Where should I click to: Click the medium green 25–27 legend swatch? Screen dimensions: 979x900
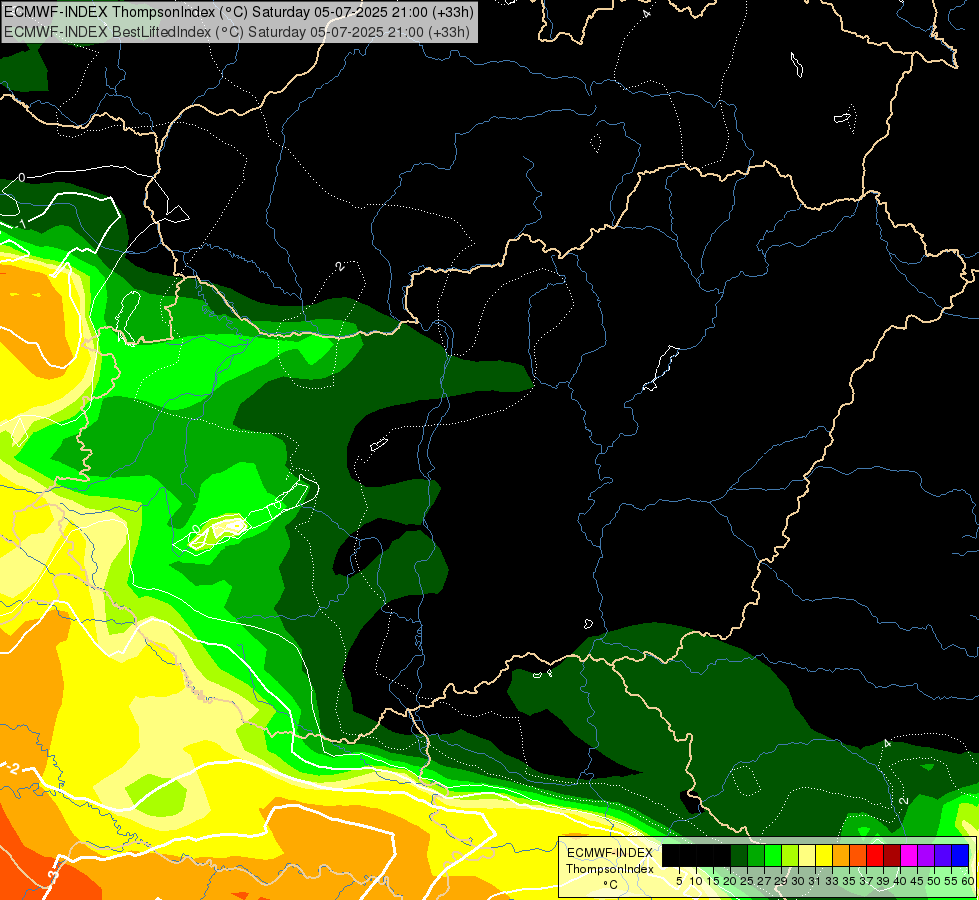[x=755, y=855]
